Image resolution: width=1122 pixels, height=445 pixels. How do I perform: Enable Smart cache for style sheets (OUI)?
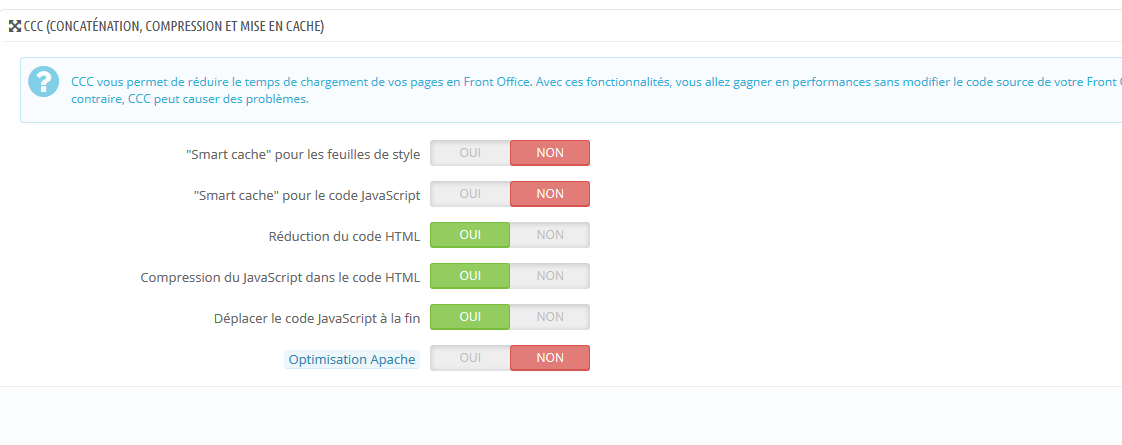pyautogui.click(x=470, y=153)
